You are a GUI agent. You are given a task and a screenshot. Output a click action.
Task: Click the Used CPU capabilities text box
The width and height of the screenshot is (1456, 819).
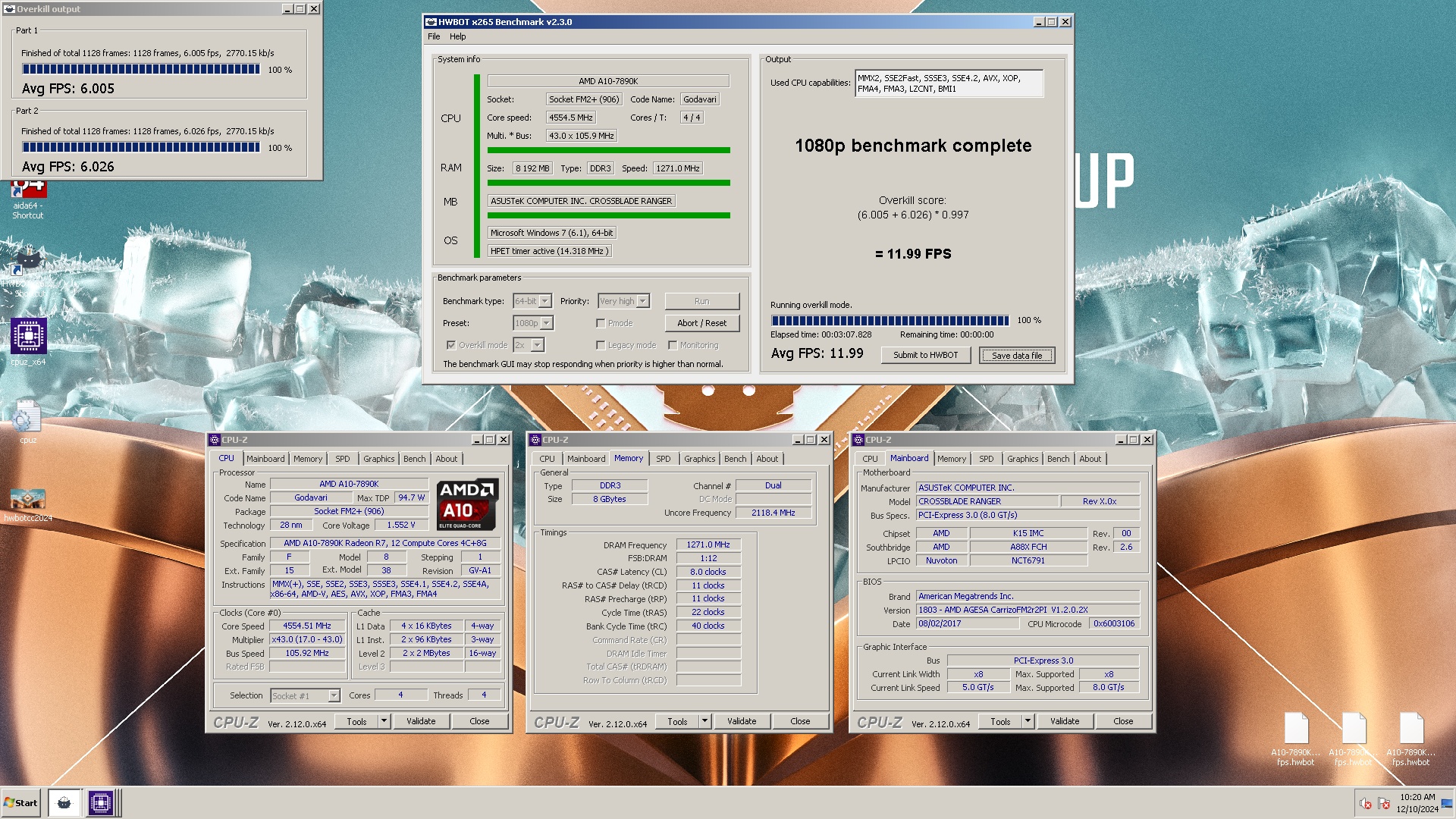click(x=949, y=83)
